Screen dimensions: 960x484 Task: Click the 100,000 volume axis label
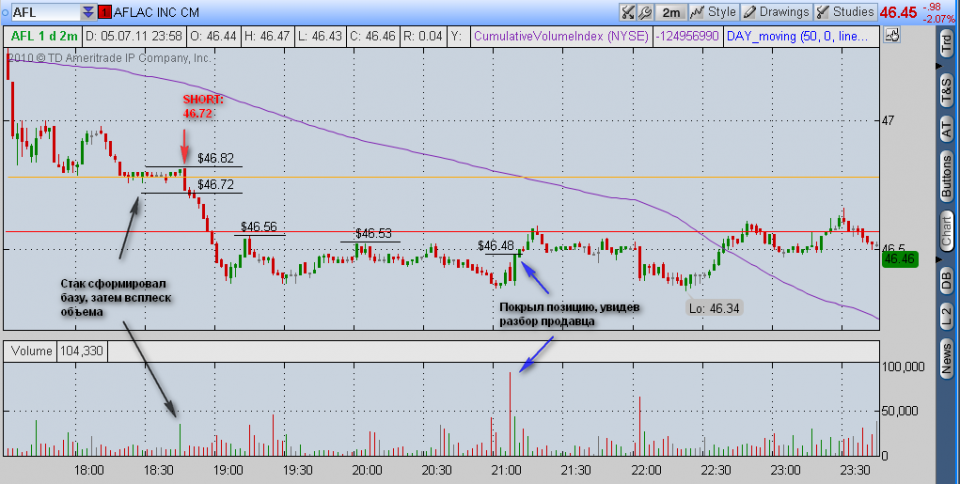point(904,367)
